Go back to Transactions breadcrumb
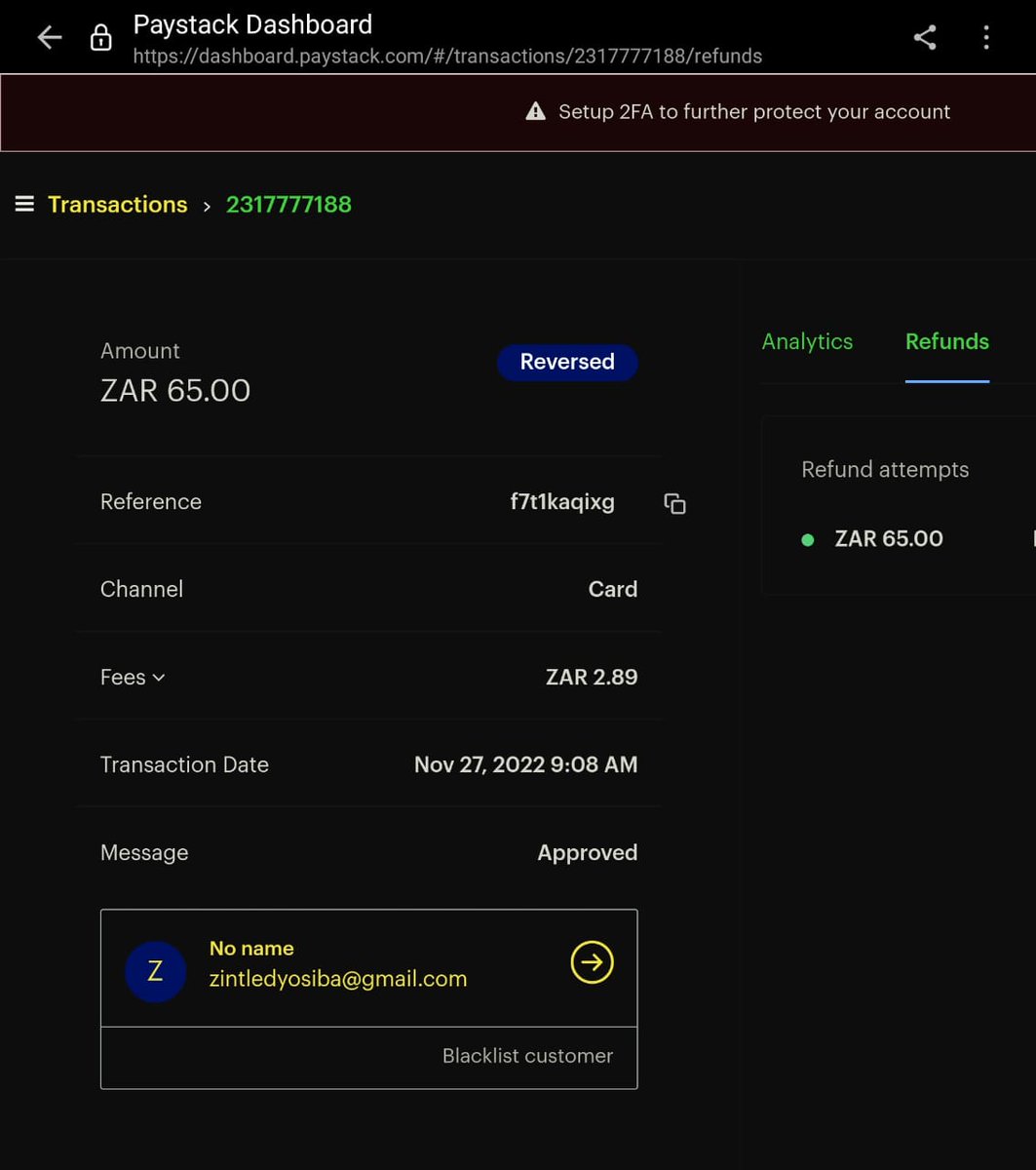The image size is (1036, 1170). coord(117,204)
